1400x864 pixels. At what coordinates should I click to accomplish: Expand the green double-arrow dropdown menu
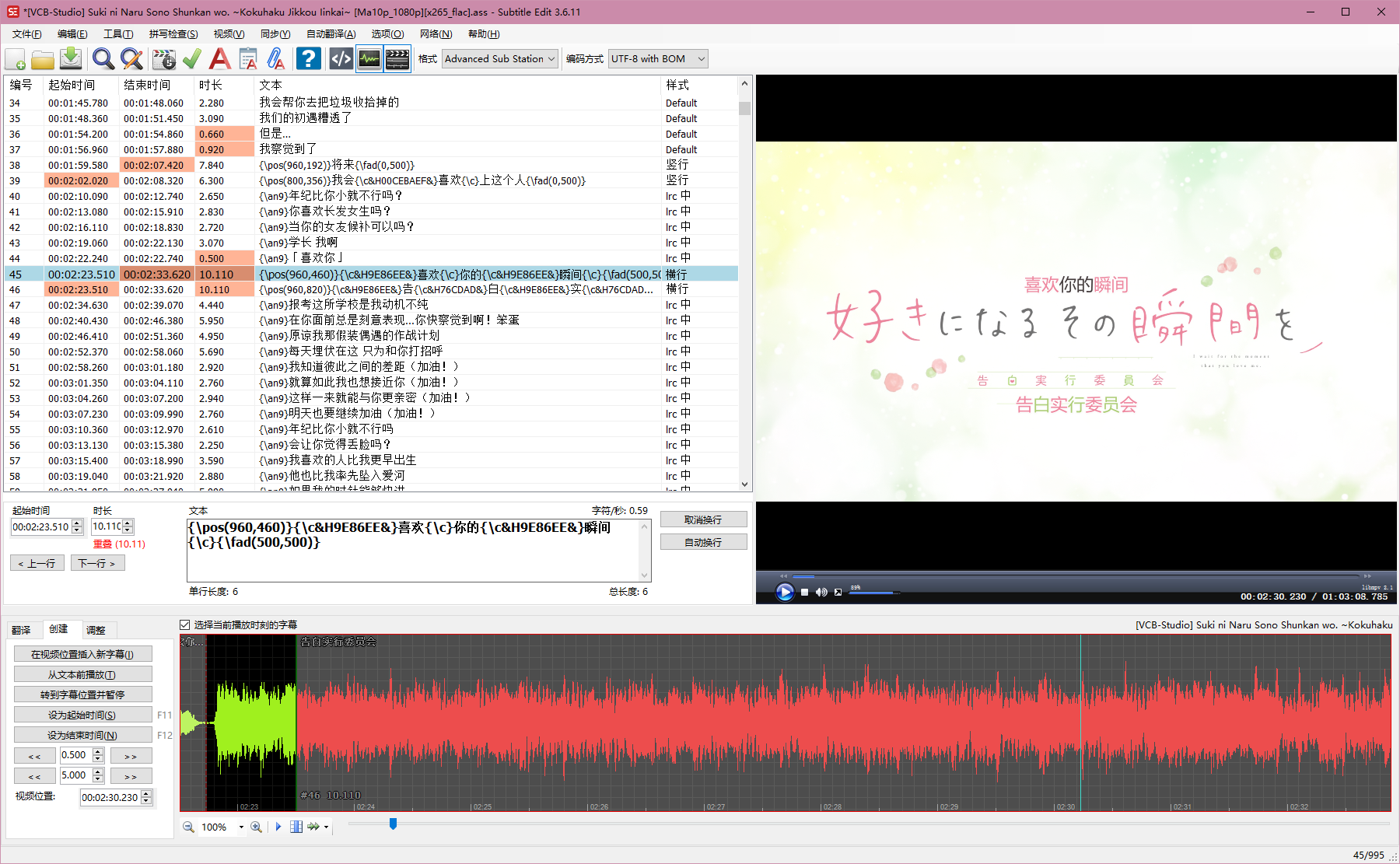pyautogui.click(x=326, y=827)
